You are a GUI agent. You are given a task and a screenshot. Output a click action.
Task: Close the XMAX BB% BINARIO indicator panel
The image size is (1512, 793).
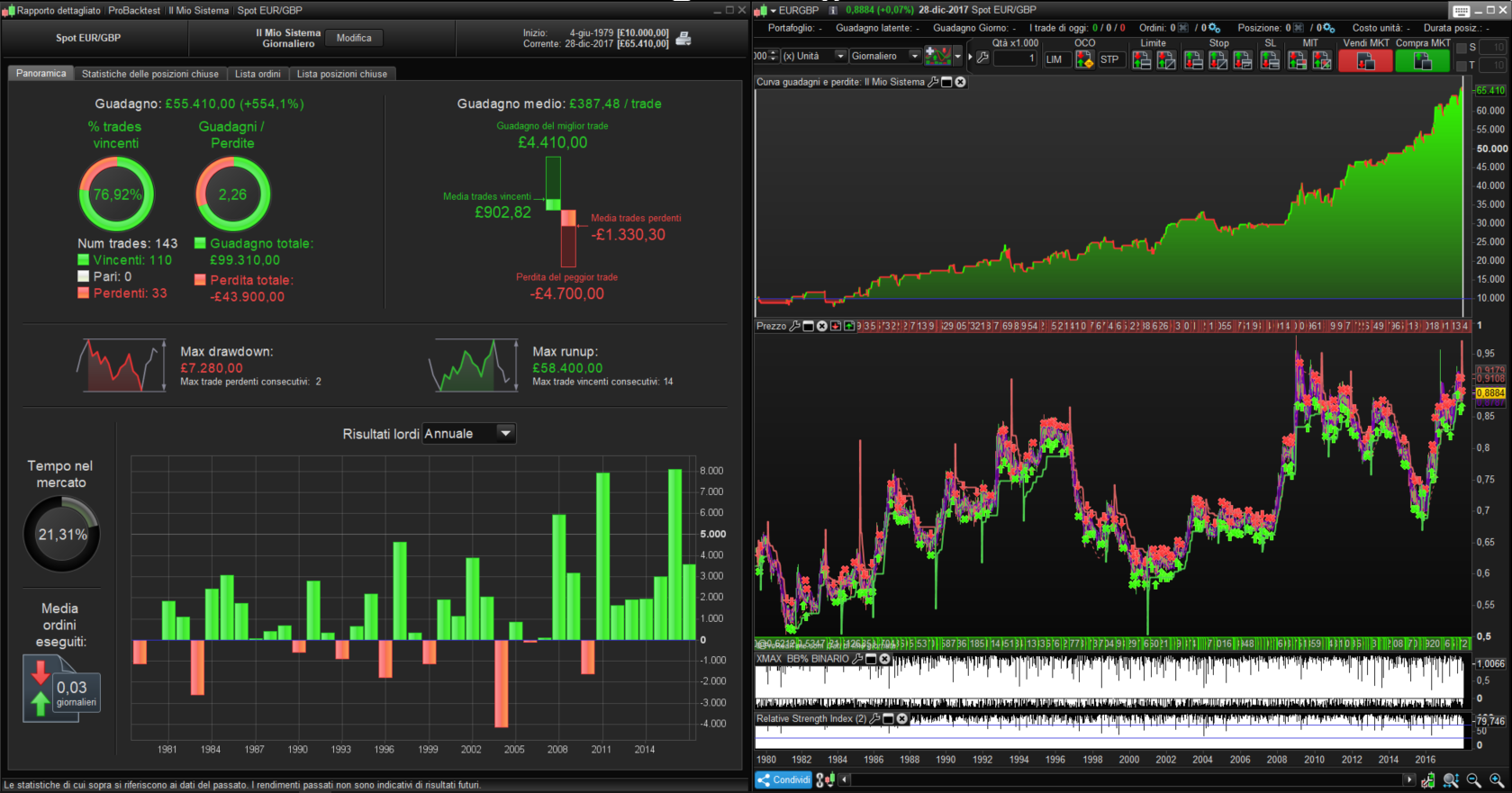[x=884, y=659]
